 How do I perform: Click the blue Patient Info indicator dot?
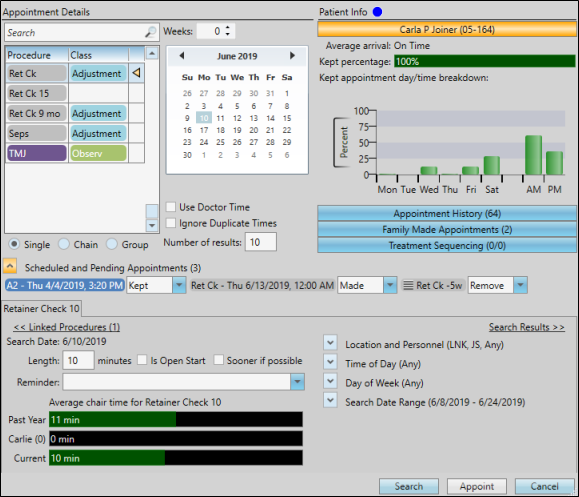[x=377, y=12]
